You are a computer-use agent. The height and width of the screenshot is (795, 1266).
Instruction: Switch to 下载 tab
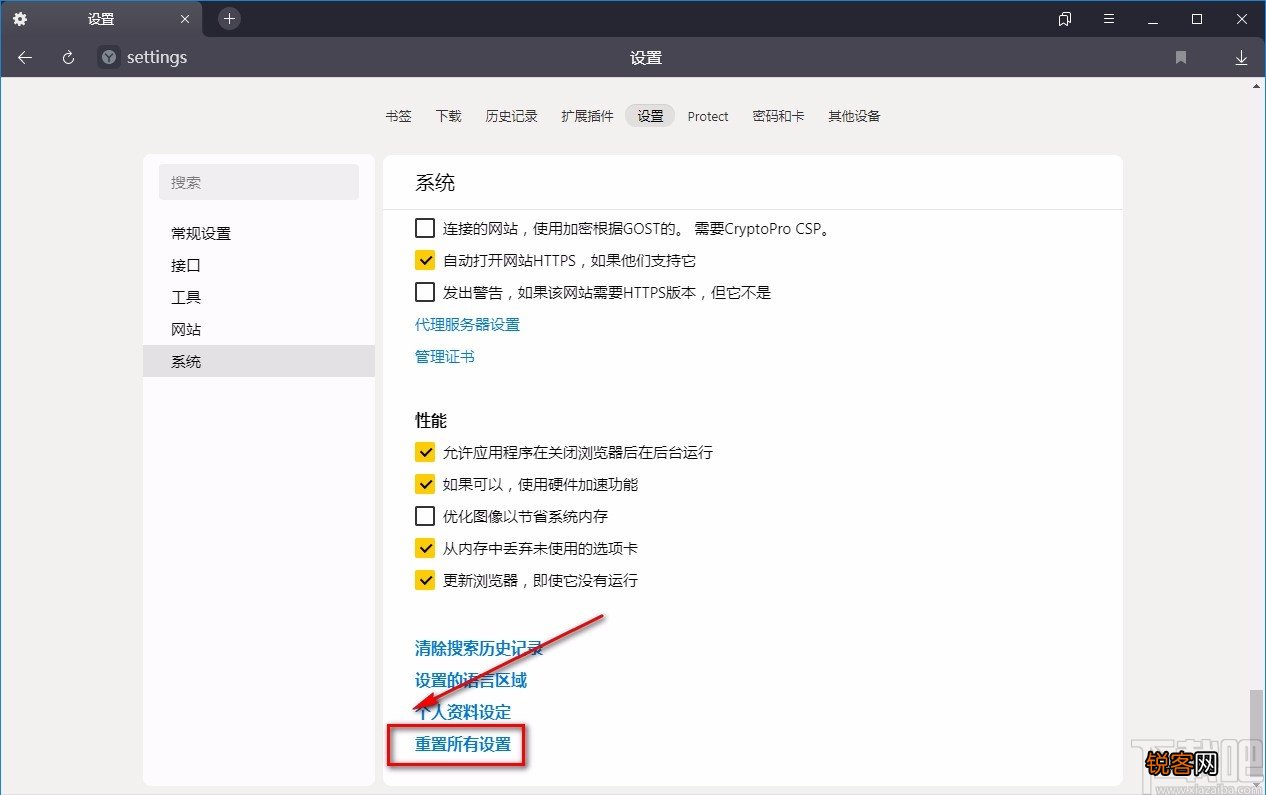coord(448,116)
